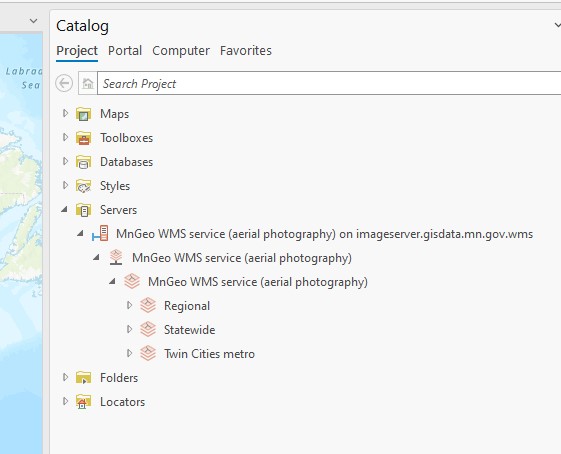Click the Twin Cities metro layer icon
Screen dimensions: 561x454
[x=148, y=353]
